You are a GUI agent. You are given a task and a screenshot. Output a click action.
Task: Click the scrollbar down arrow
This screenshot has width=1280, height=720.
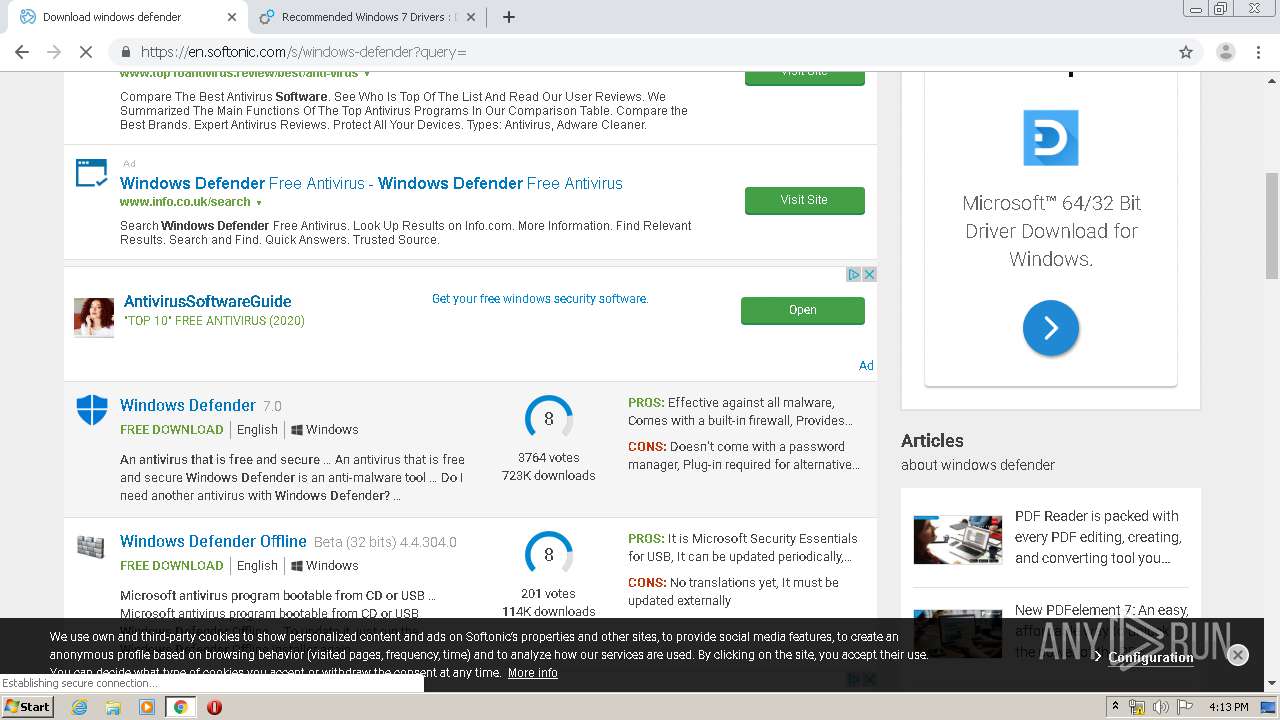click(1272, 683)
